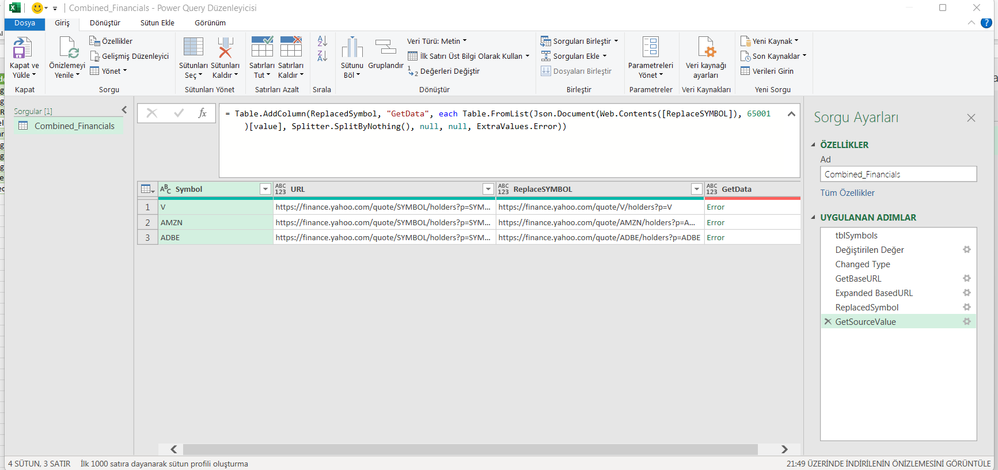Click Verileri Girin

[x=767, y=71]
